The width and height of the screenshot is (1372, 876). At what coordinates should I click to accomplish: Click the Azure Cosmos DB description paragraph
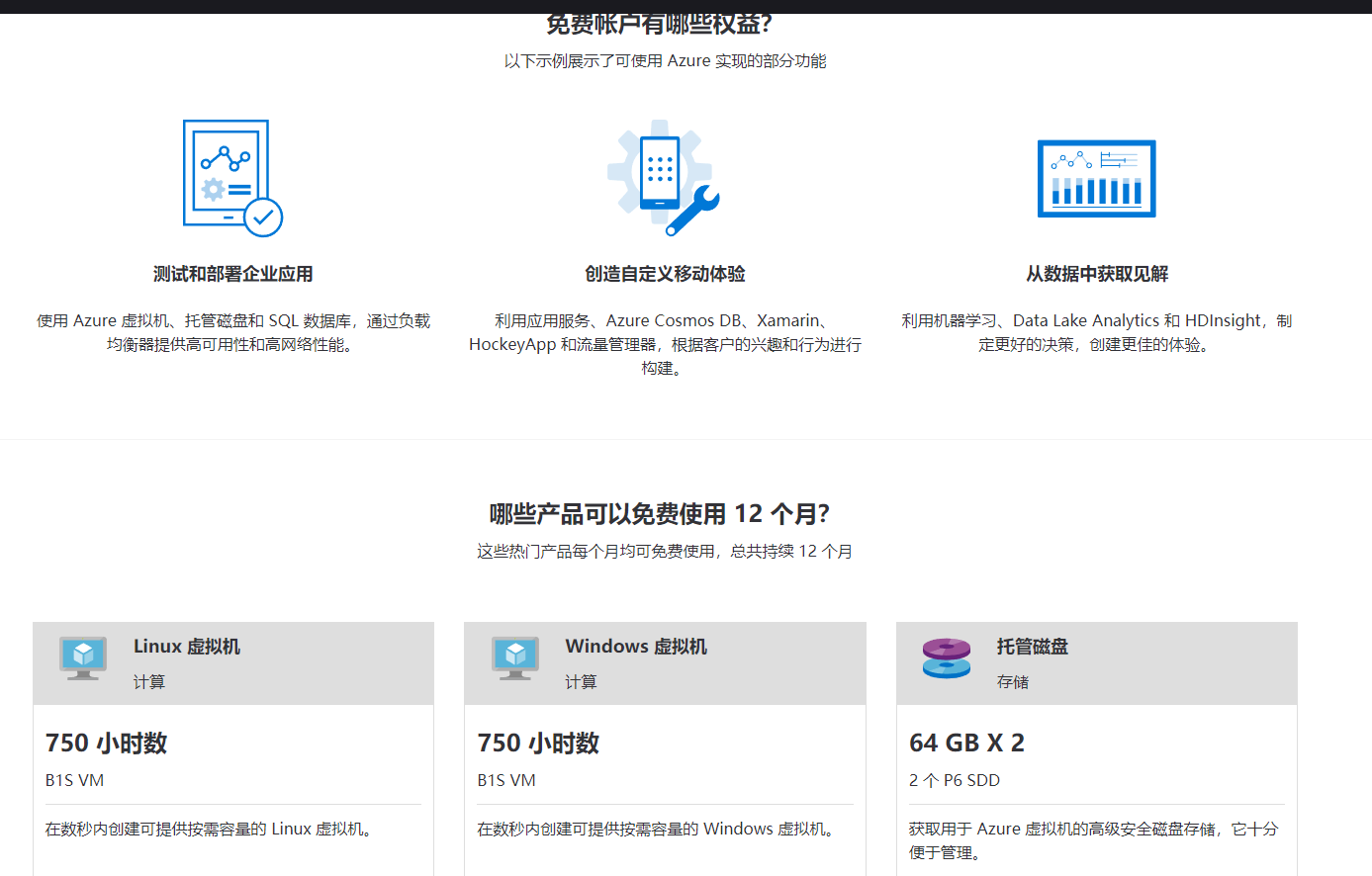tap(665, 344)
